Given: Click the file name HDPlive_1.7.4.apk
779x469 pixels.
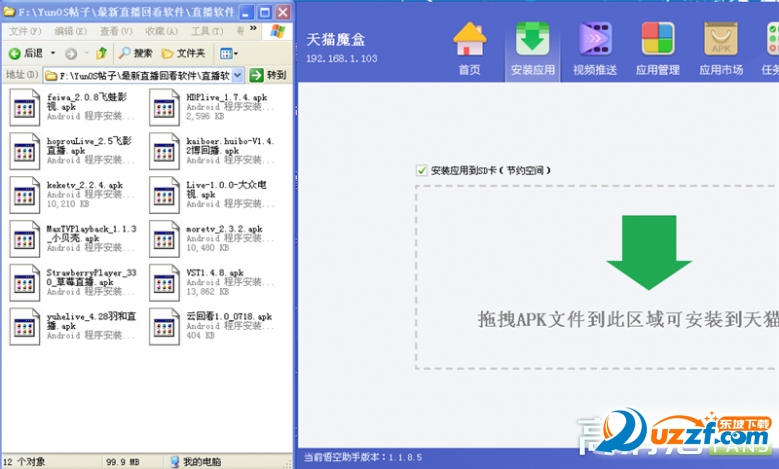Looking at the screenshot, I should pyautogui.click(x=227, y=97).
